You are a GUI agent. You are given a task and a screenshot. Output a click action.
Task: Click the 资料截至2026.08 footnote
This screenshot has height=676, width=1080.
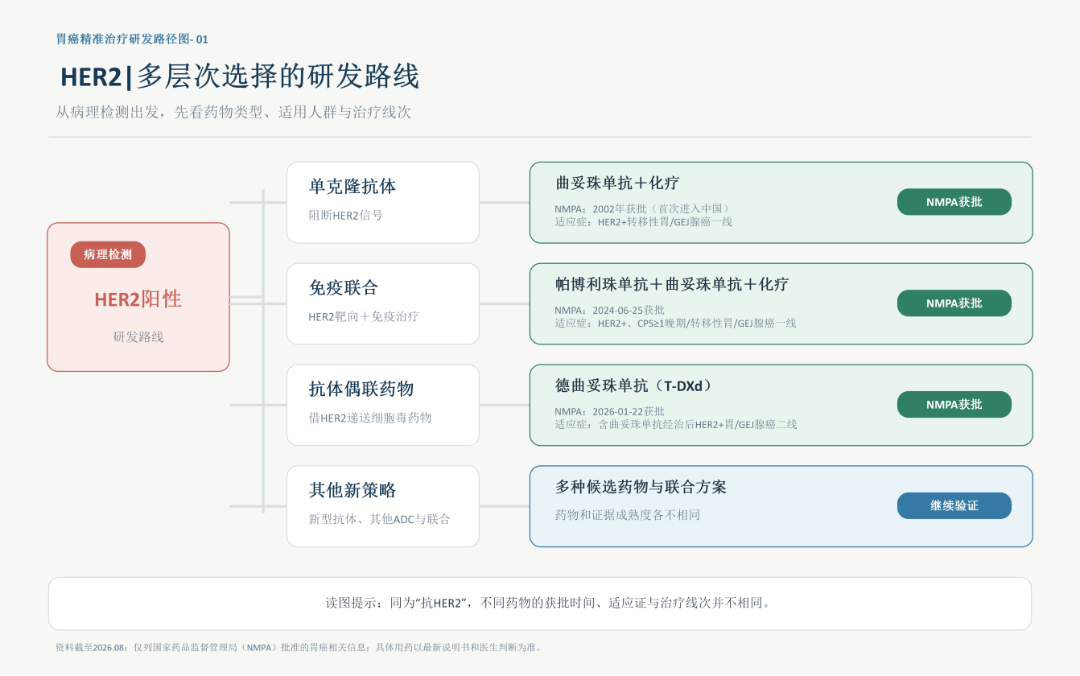tap(300, 648)
